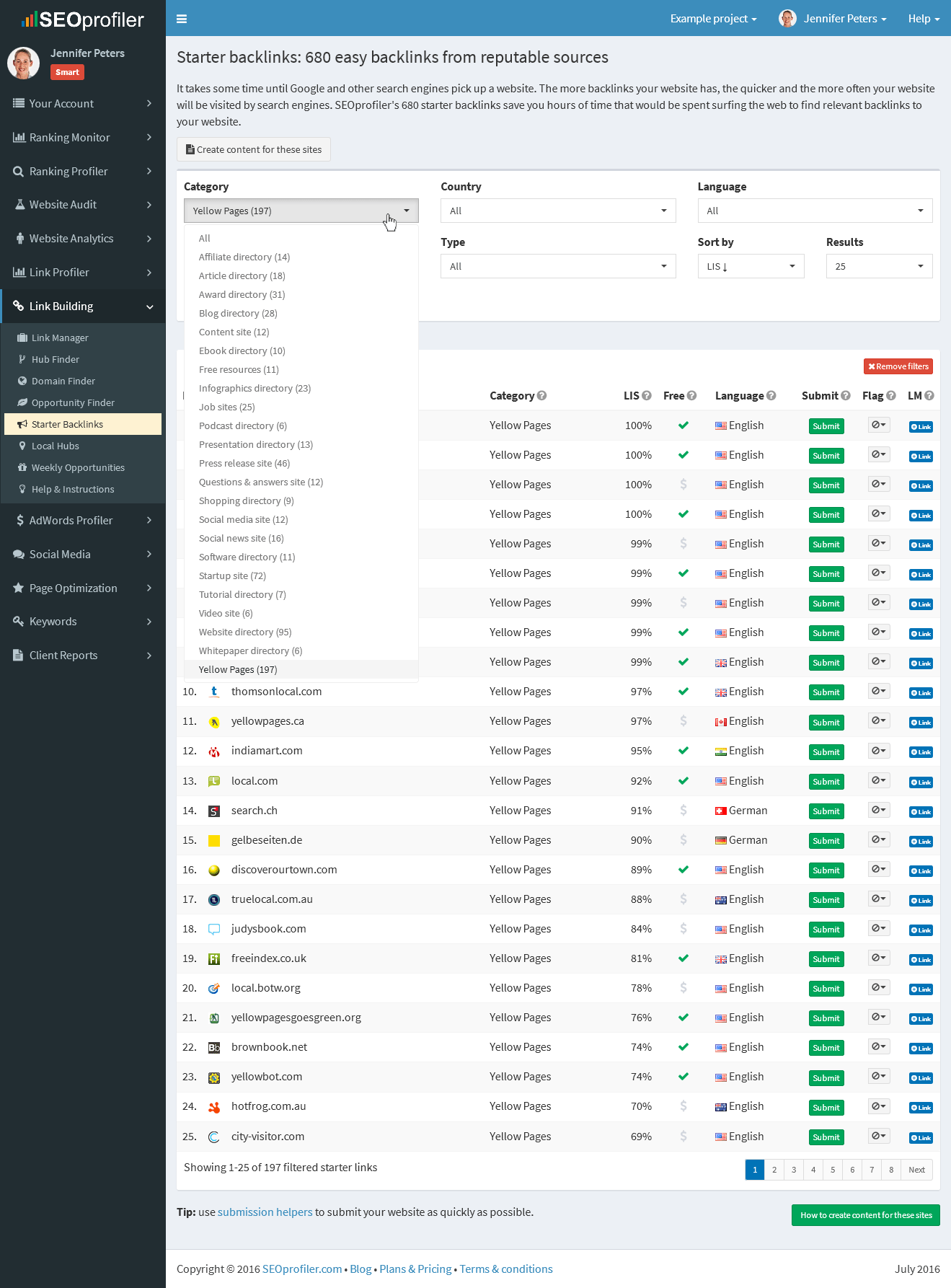This screenshot has height=1288, width=951.
Task: Click search.ch favicon icon
Action: point(214,811)
